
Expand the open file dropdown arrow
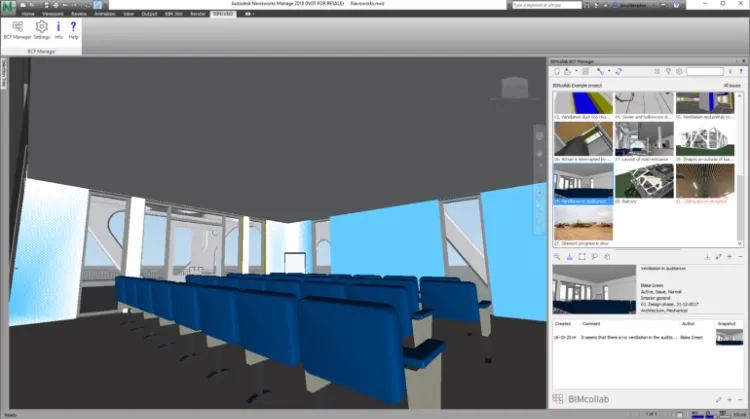click(577, 72)
